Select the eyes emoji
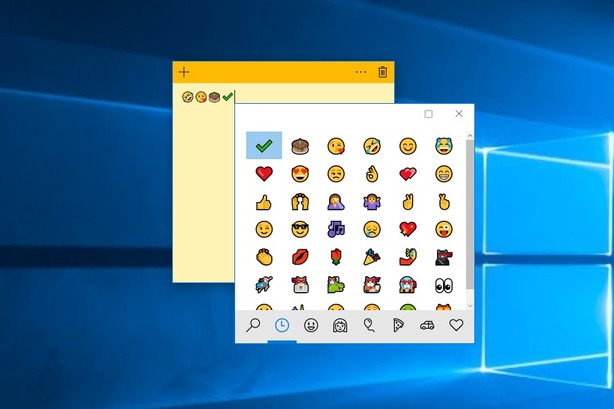 (x=444, y=286)
